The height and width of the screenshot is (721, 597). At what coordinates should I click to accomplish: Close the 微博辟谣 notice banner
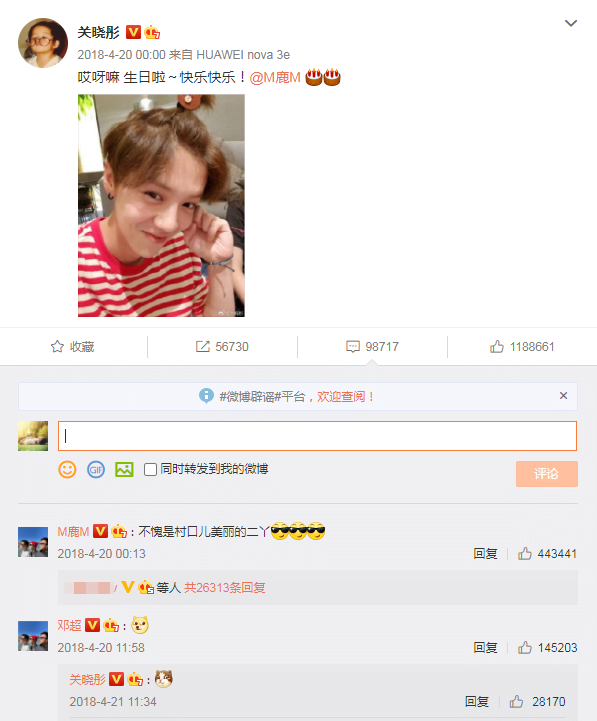pos(563,395)
